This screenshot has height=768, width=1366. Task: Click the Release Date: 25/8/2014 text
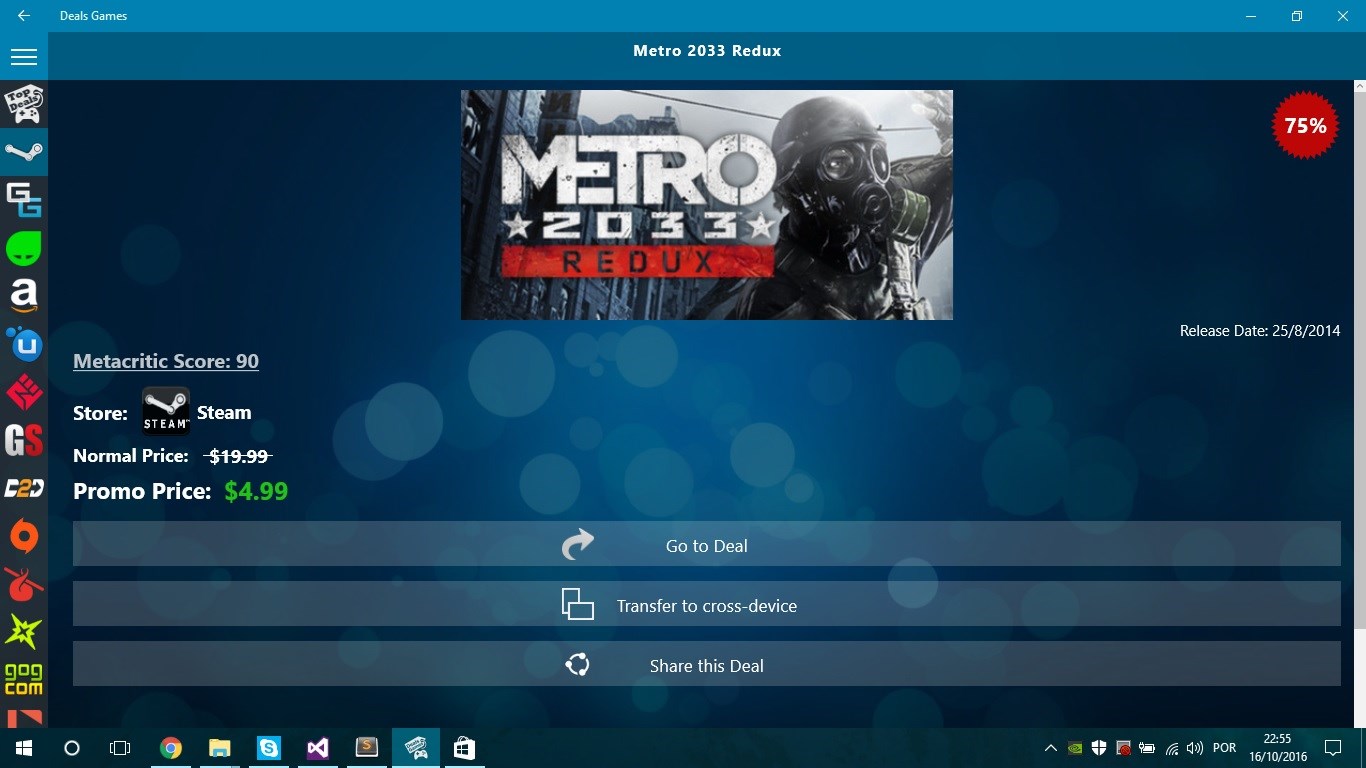pyautogui.click(x=1260, y=331)
